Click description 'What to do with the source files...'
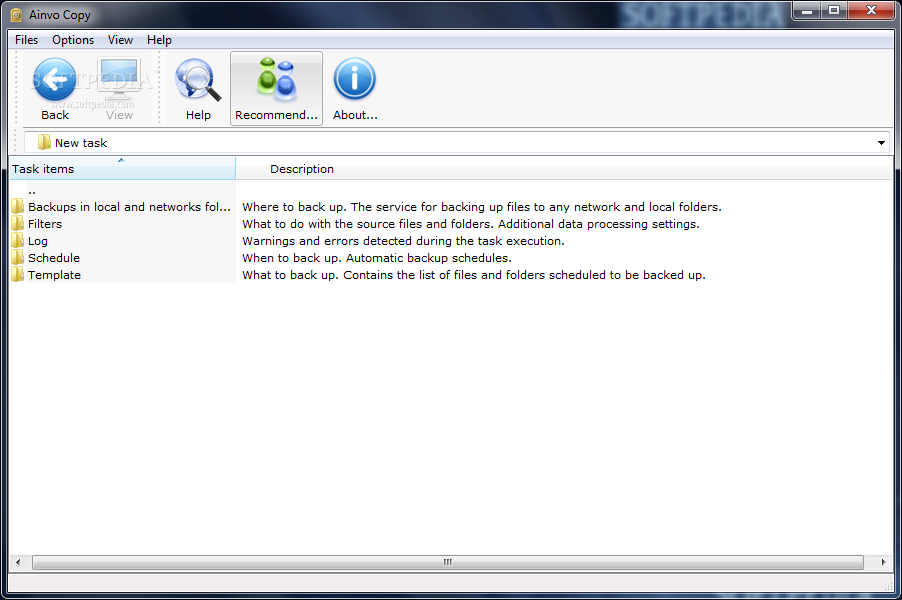This screenshot has height=600, width=902. pyautogui.click(x=471, y=224)
